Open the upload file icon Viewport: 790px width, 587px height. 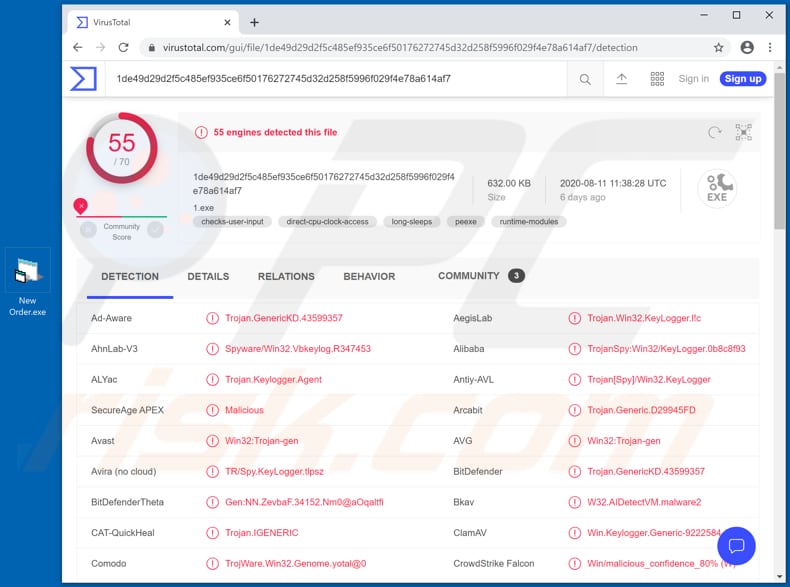[622, 79]
